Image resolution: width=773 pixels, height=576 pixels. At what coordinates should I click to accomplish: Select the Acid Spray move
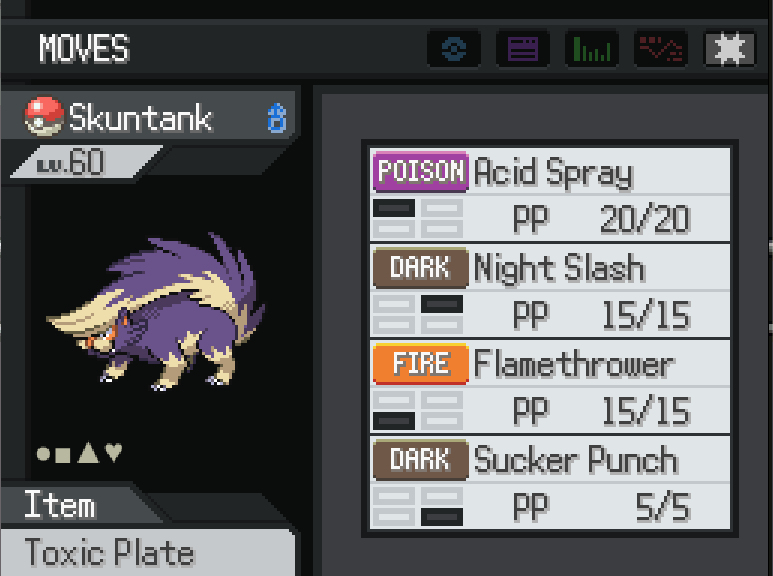pyautogui.click(x=550, y=194)
